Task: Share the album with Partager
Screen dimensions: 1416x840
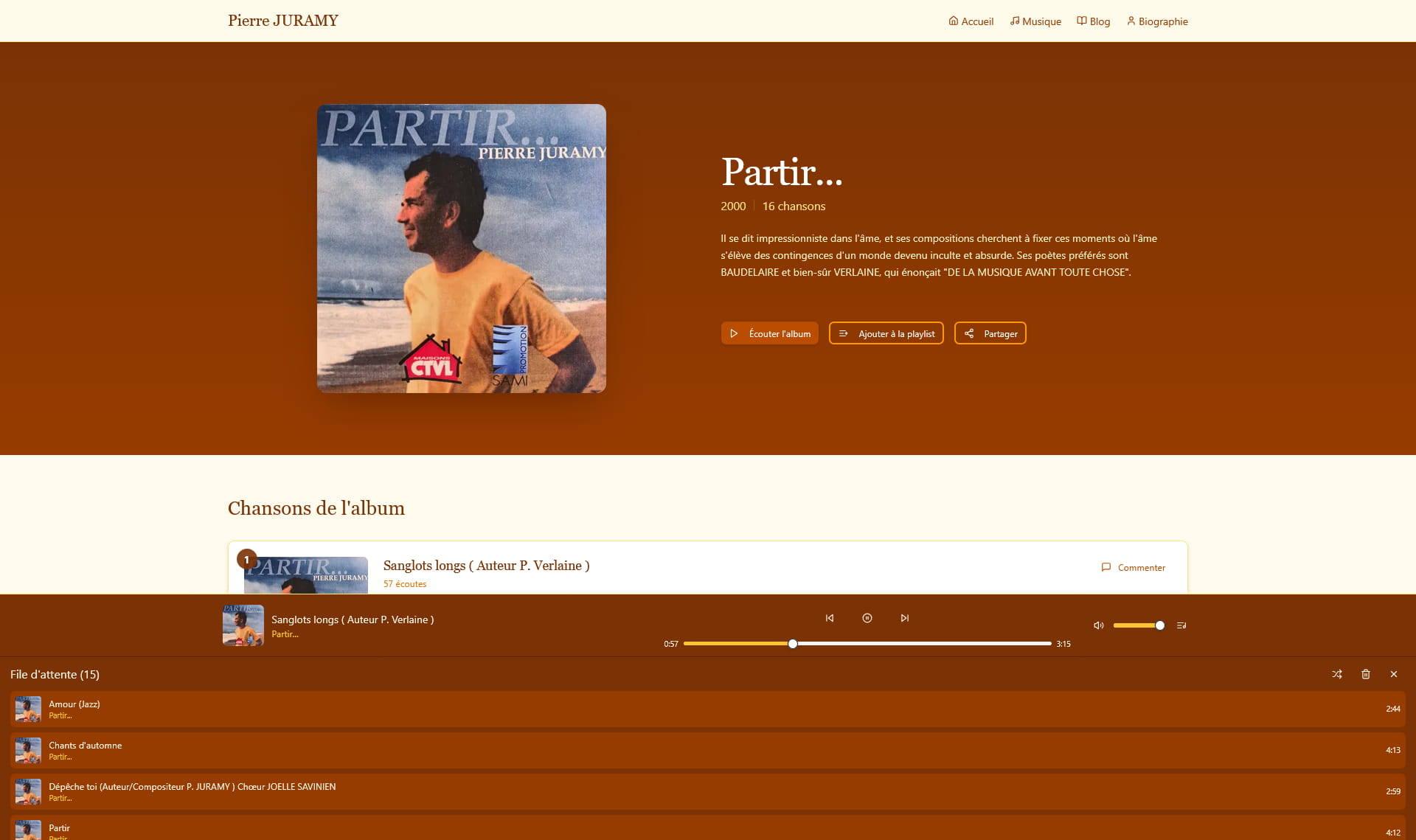Action: tap(990, 333)
